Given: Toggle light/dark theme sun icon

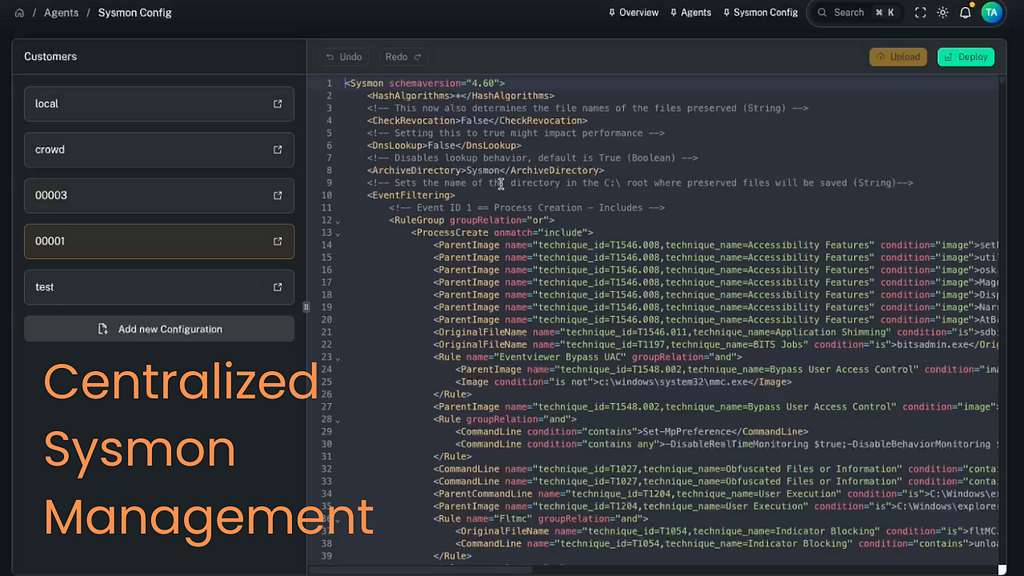Looking at the screenshot, I should click(942, 13).
